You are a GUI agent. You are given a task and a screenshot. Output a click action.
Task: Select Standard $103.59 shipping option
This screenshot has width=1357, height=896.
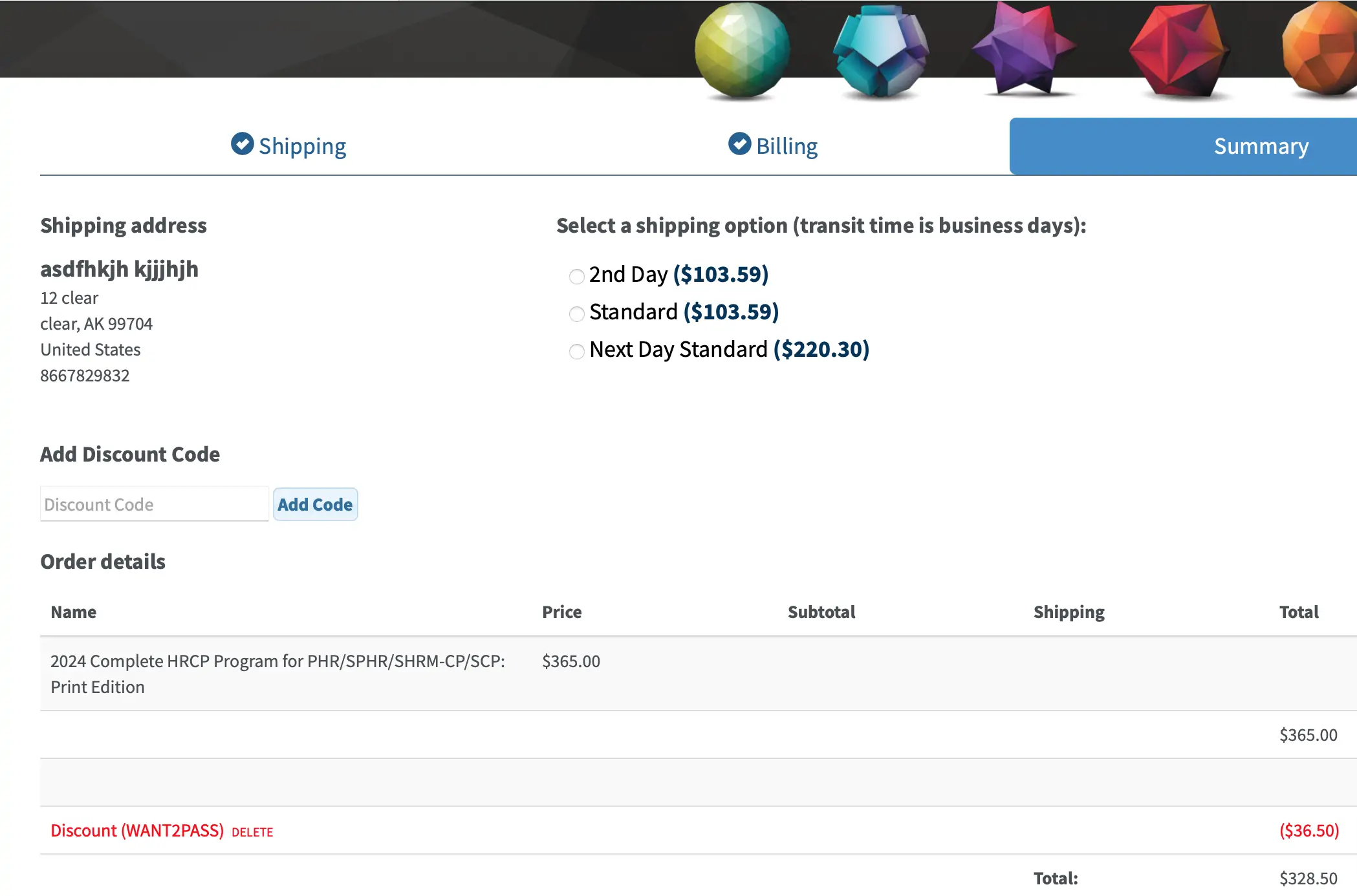576,314
